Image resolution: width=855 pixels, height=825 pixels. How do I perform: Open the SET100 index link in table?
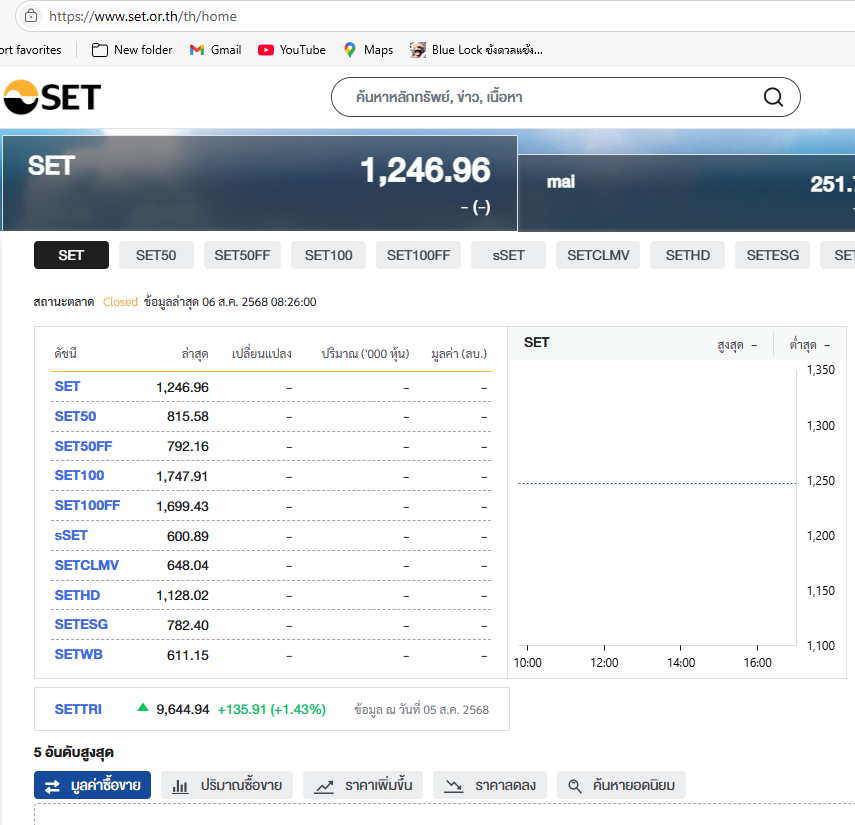pos(79,475)
